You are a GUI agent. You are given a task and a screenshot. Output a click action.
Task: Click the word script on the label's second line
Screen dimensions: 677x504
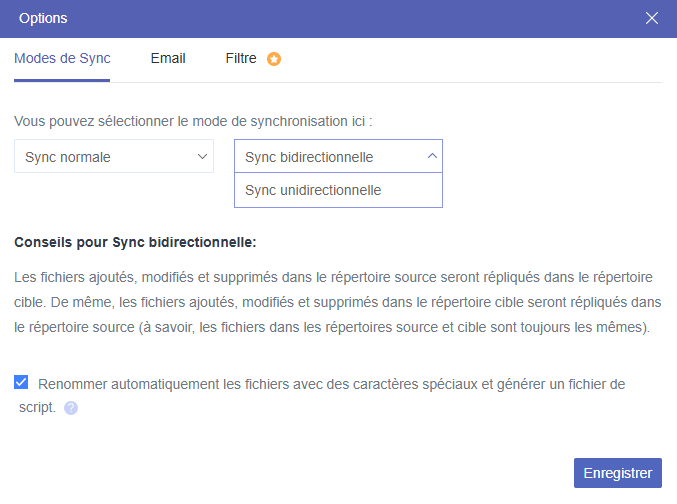[36, 407]
